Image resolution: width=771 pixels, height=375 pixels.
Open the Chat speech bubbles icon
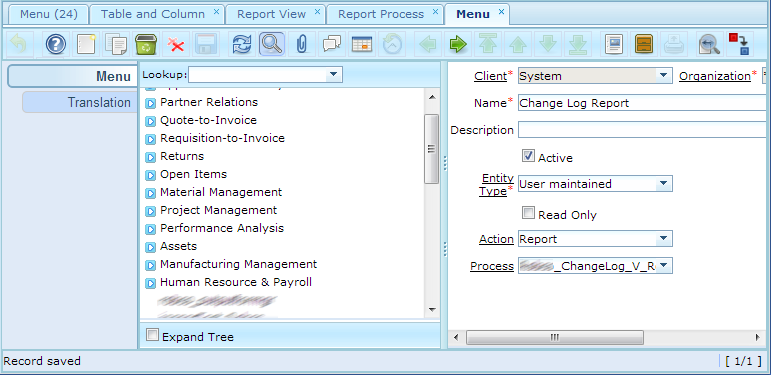point(332,45)
